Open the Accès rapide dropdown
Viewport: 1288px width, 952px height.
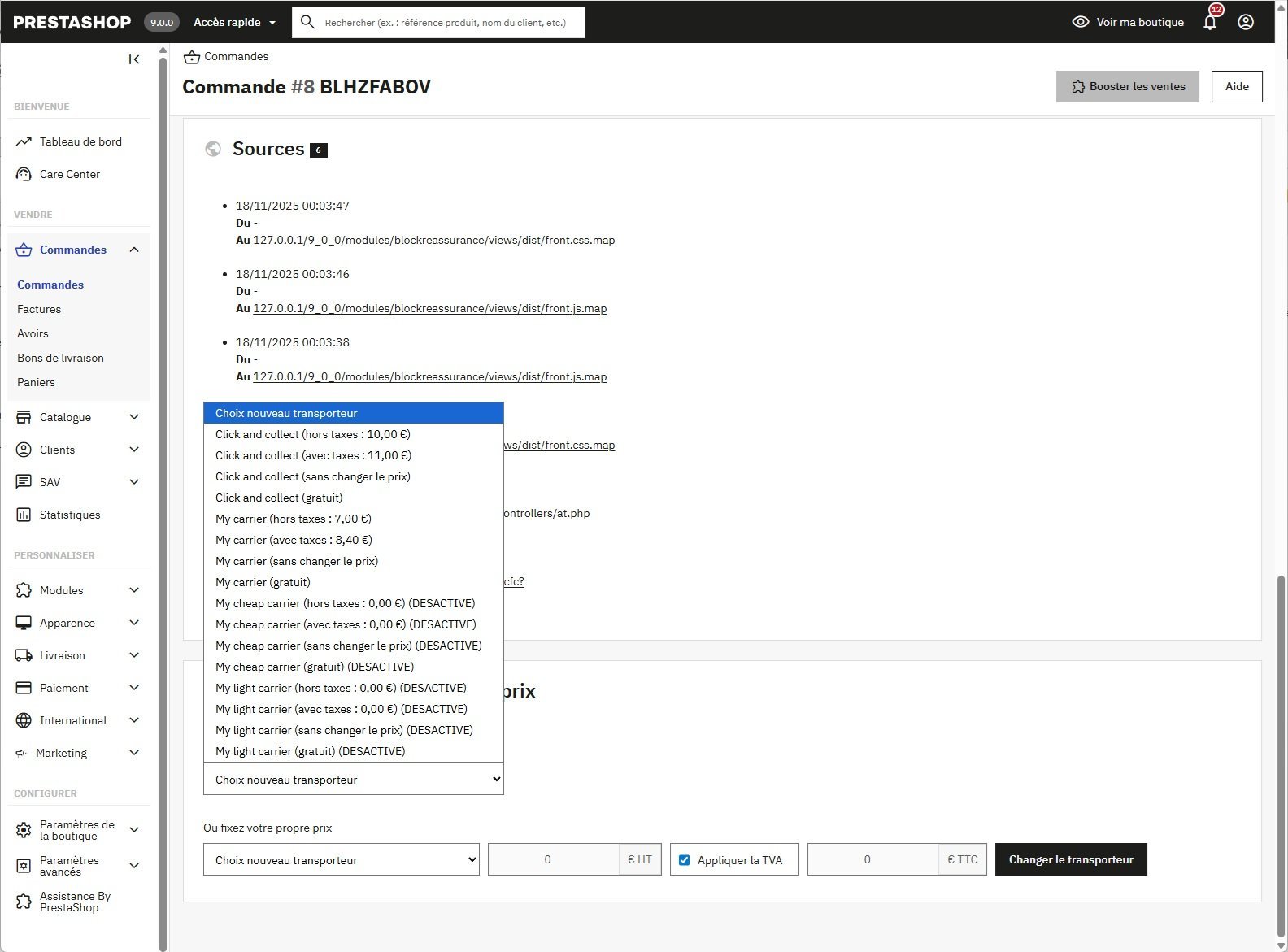coord(235,22)
